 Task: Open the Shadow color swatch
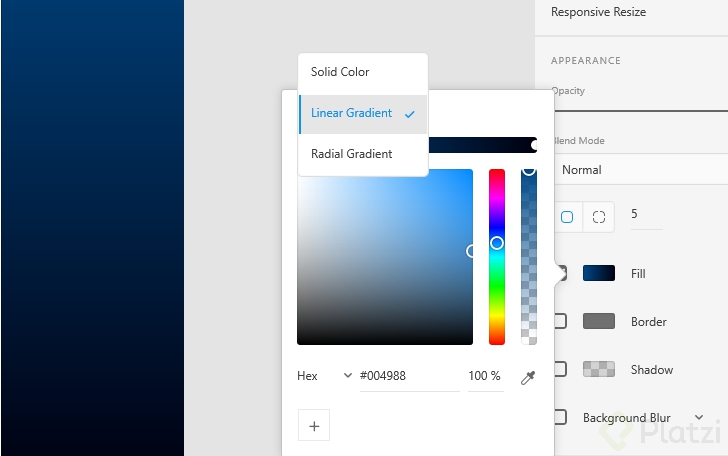pyautogui.click(x=598, y=369)
